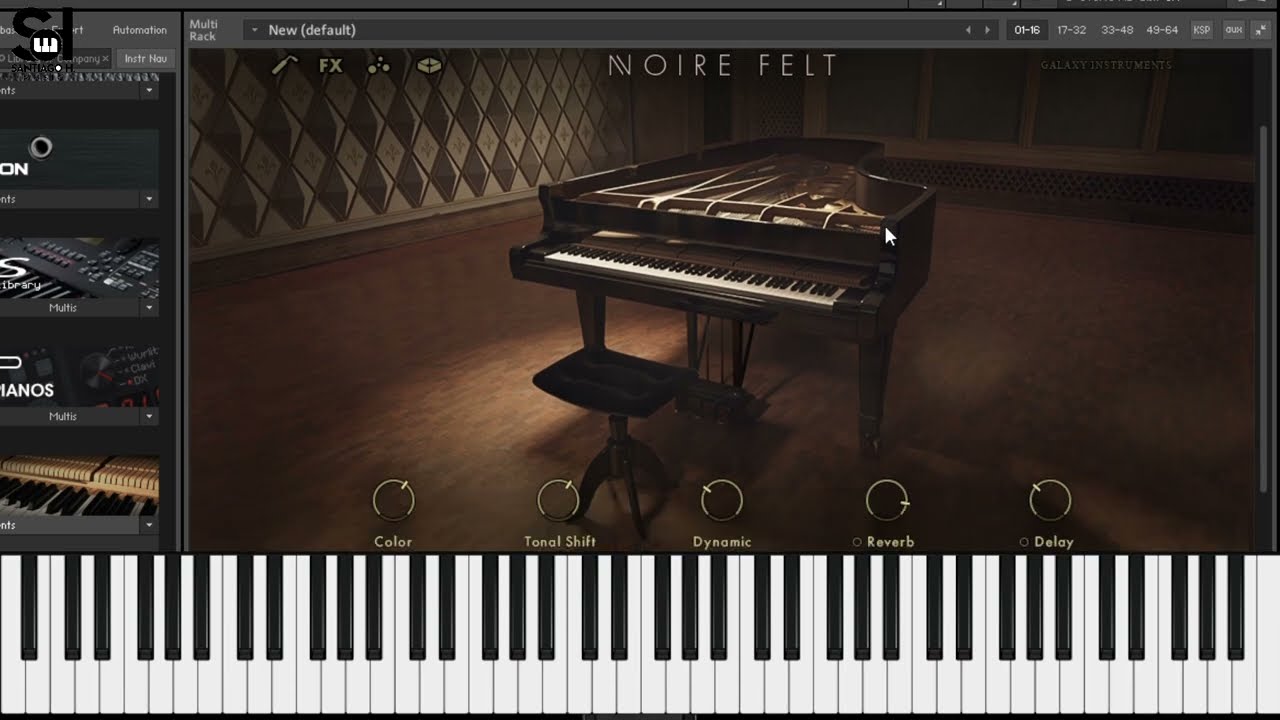Click the Reverb knob
This screenshot has height=720, width=1280.
point(886,500)
